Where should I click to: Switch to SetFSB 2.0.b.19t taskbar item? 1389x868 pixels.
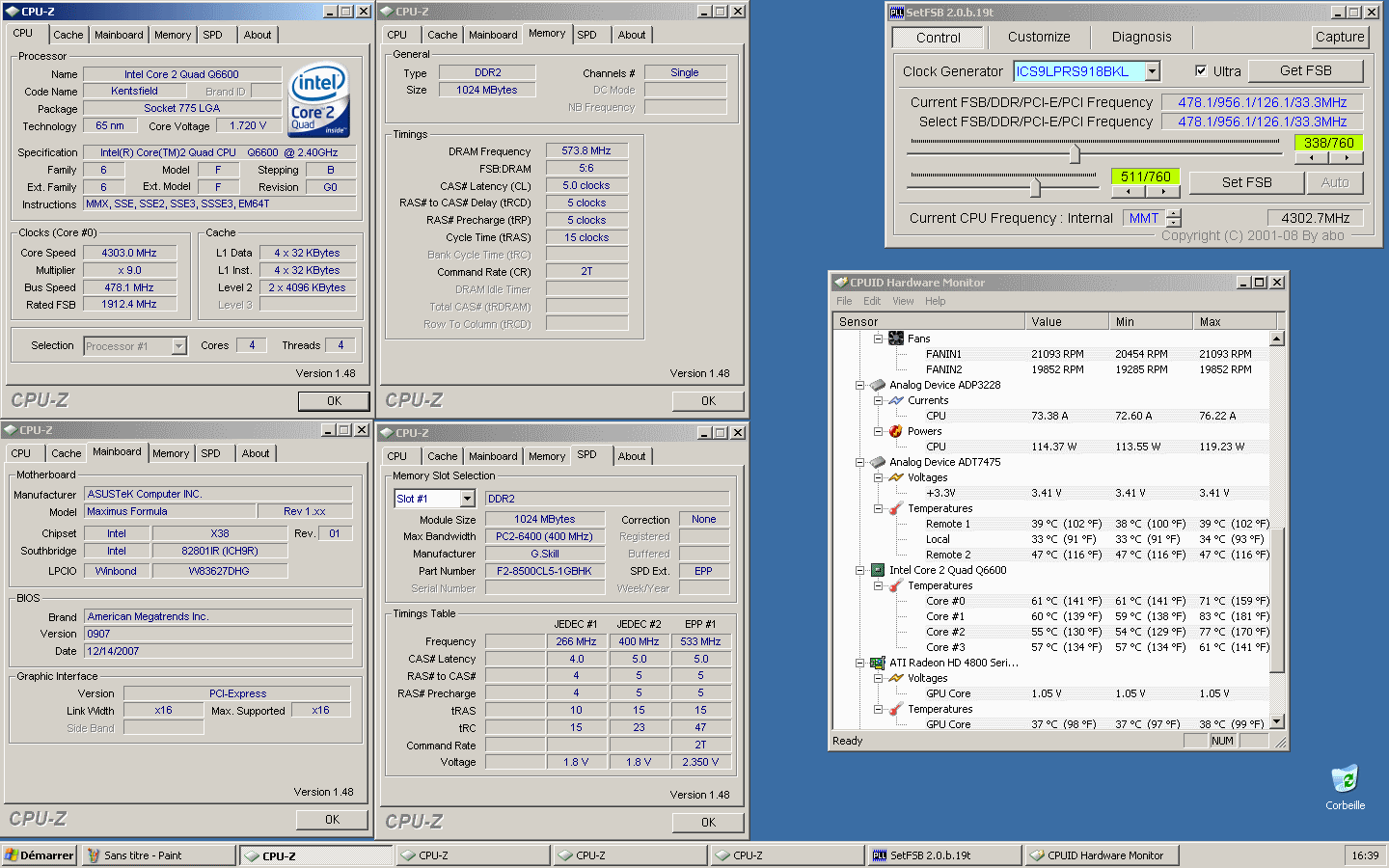click(x=944, y=855)
